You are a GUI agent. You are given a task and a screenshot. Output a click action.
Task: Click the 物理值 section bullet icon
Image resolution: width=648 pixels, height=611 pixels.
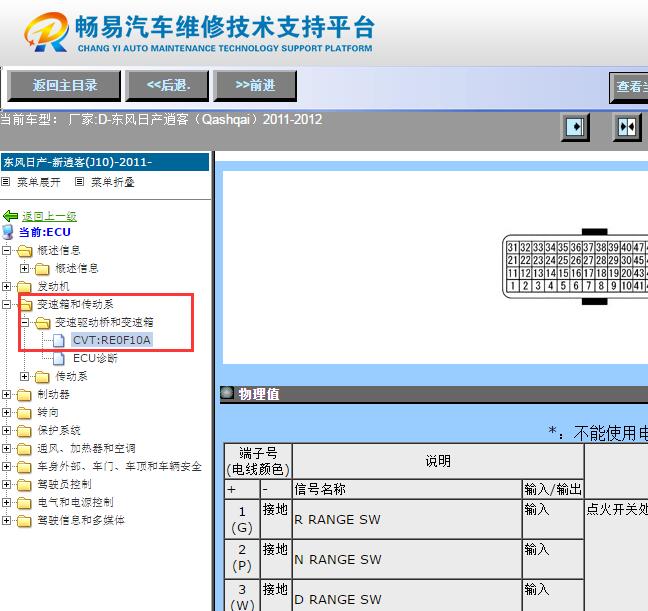pyautogui.click(x=227, y=393)
